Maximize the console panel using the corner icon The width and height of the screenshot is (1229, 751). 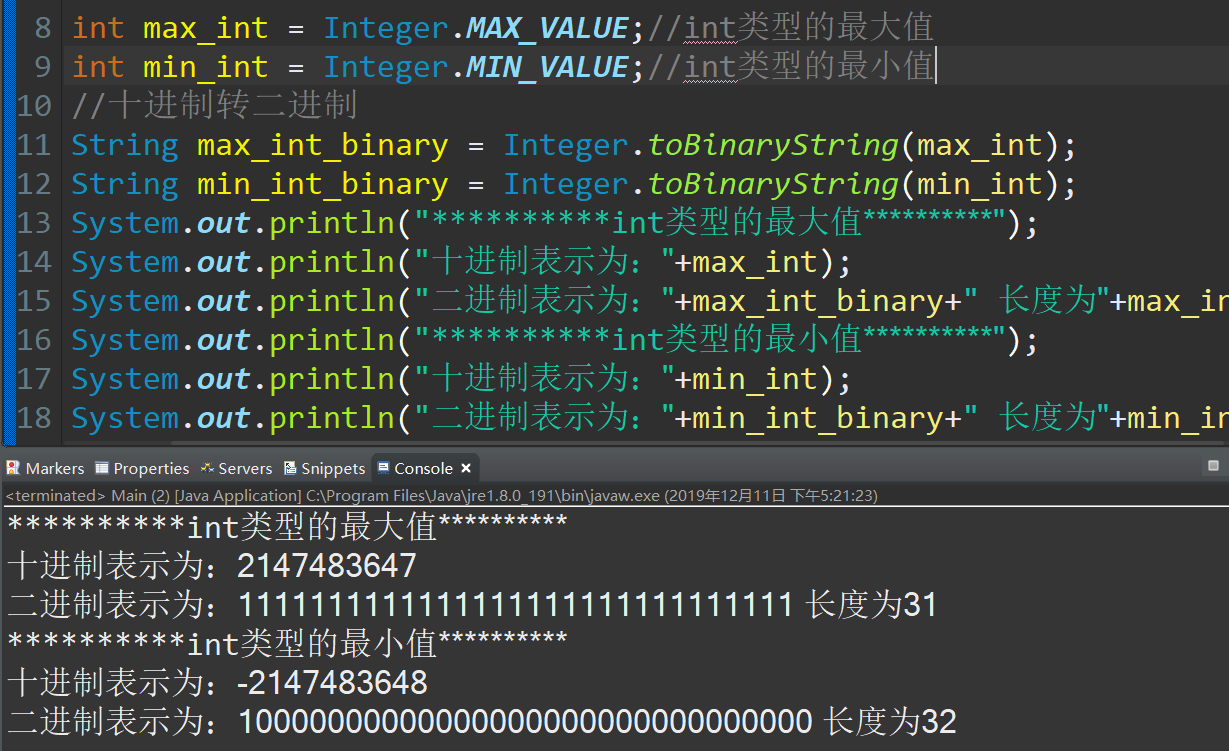1213,466
